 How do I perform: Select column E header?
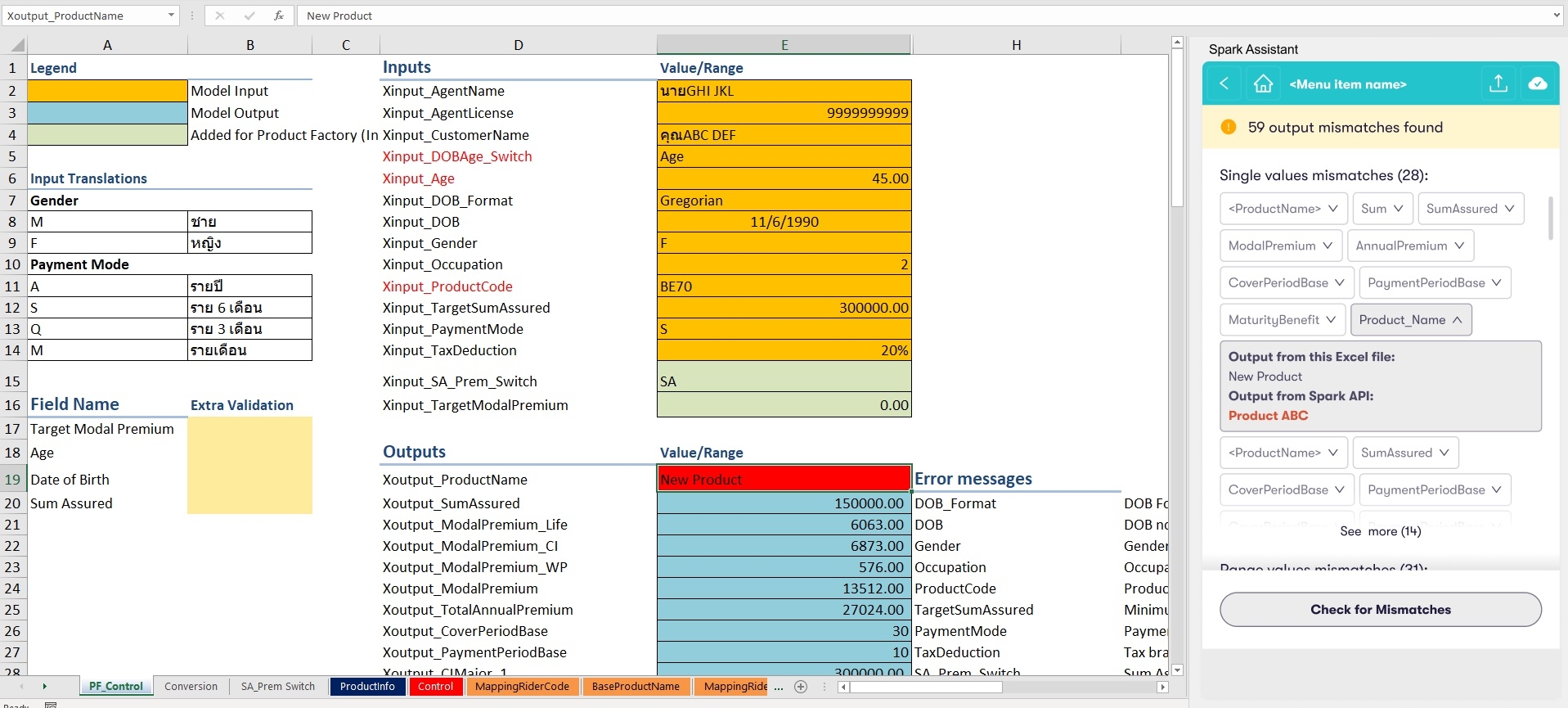(784, 45)
